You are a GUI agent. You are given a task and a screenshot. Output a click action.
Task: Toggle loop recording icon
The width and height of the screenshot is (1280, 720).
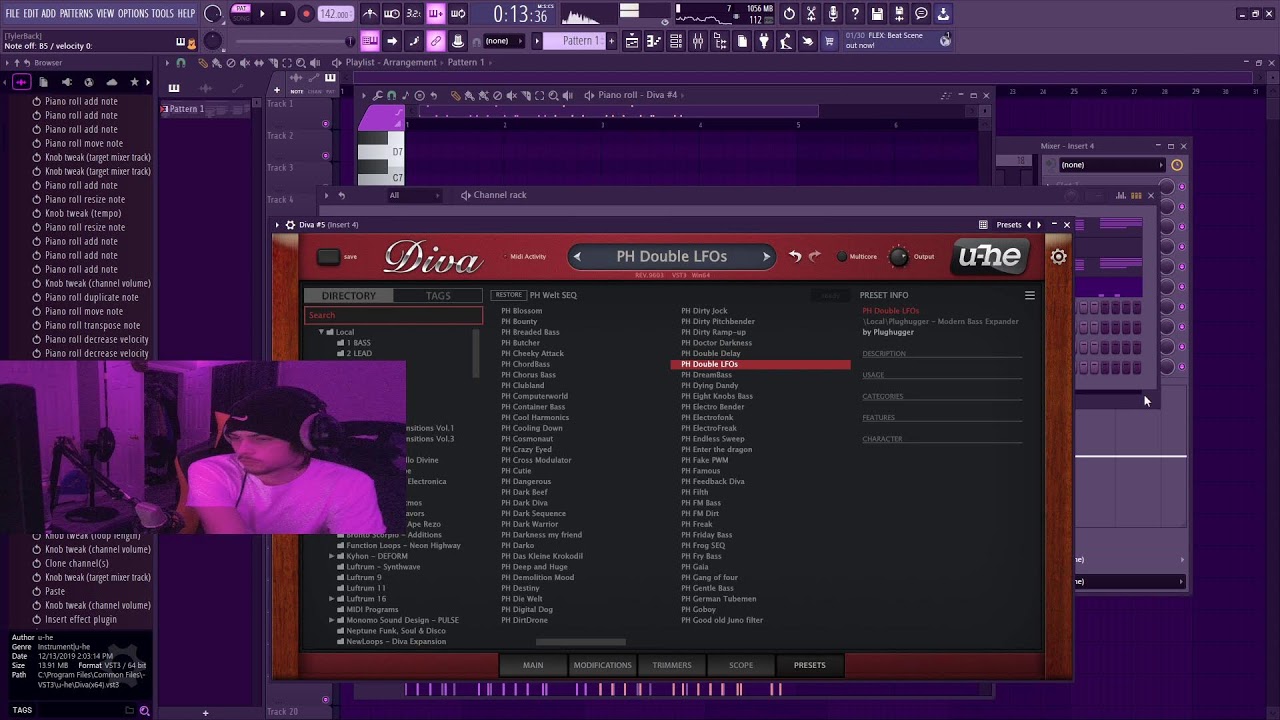click(x=458, y=14)
